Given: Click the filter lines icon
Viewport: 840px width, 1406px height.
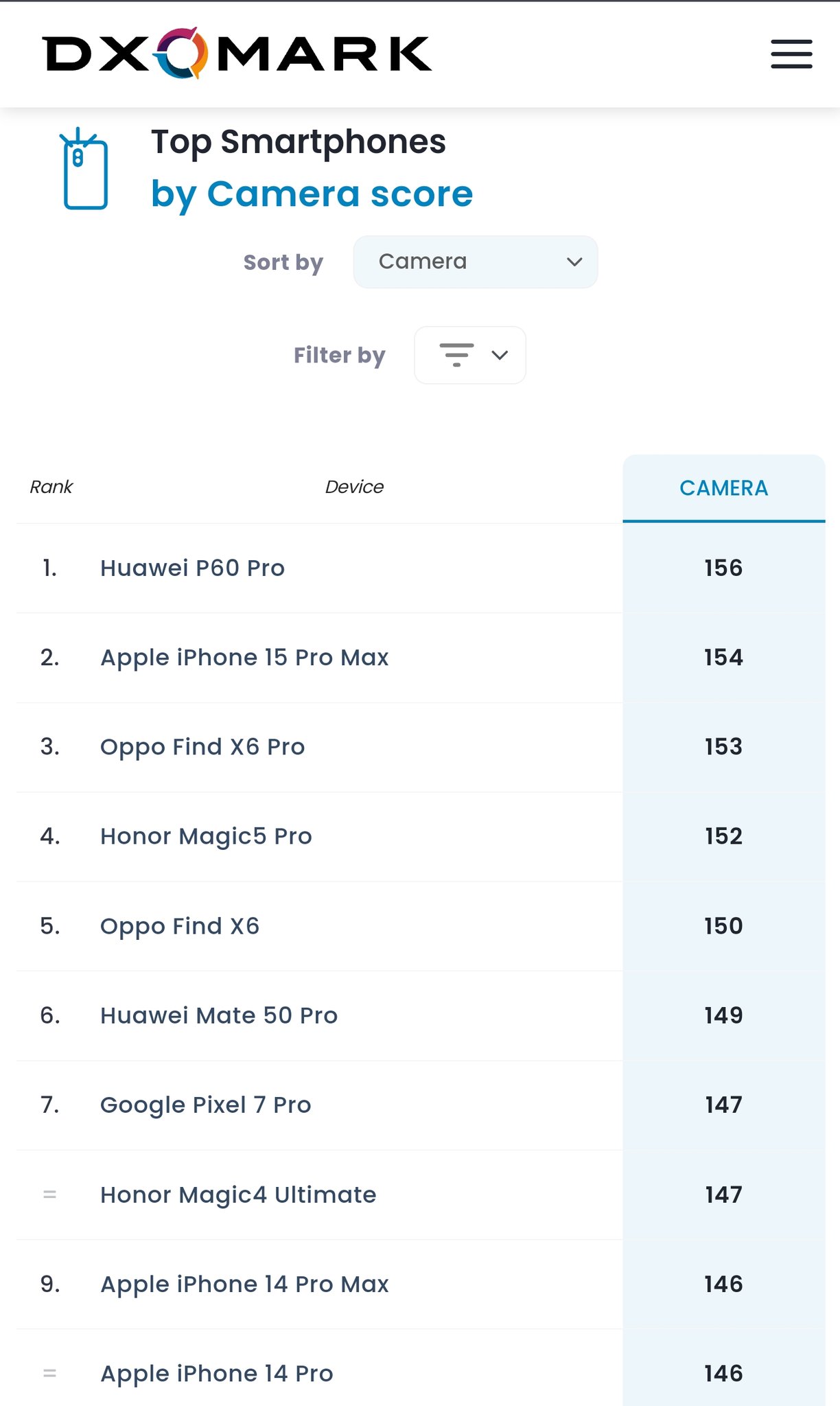Looking at the screenshot, I should pyautogui.click(x=456, y=355).
